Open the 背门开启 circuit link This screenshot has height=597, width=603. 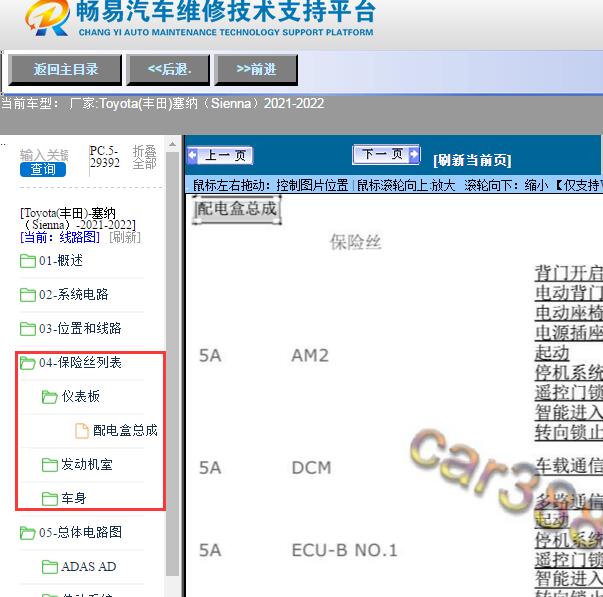[569, 273]
